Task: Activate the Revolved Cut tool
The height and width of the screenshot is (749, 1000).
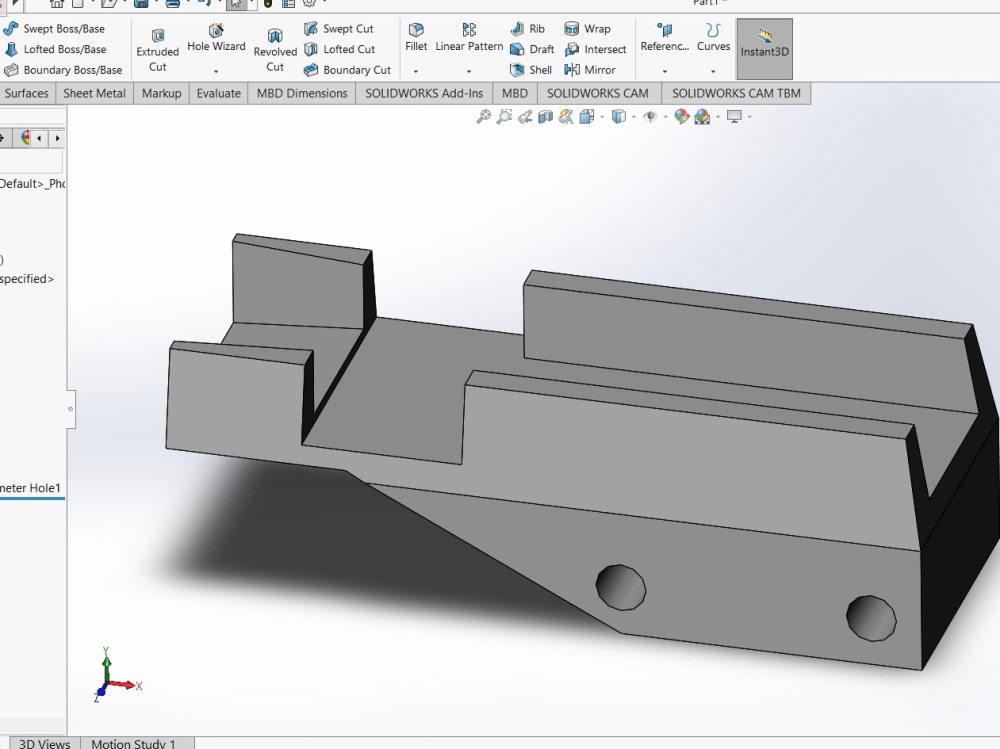Action: point(275,50)
